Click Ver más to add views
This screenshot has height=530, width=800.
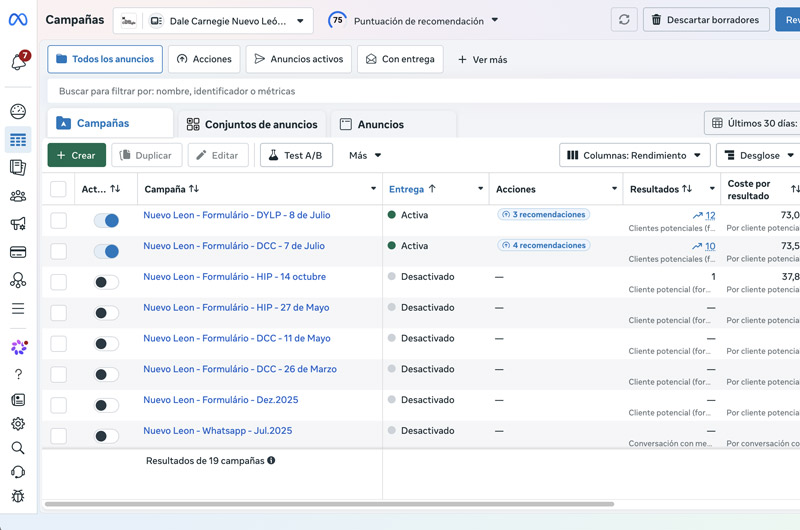(x=483, y=60)
